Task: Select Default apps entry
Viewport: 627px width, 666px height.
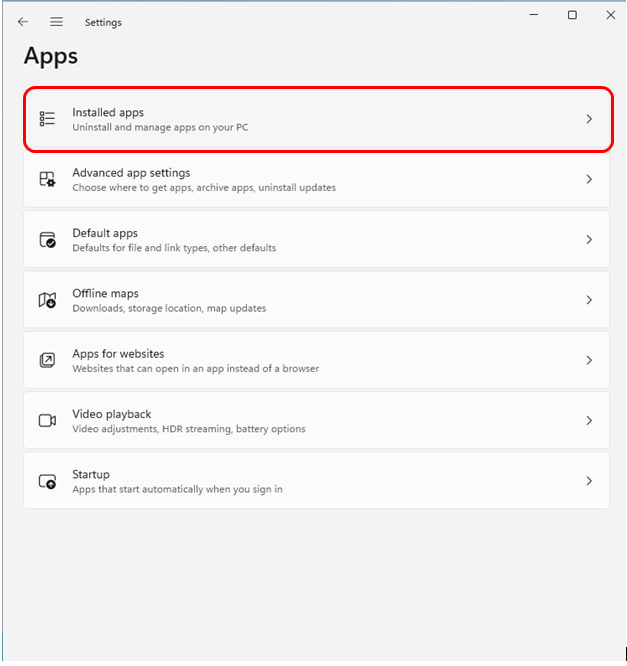Action: [x=316, y=240]
